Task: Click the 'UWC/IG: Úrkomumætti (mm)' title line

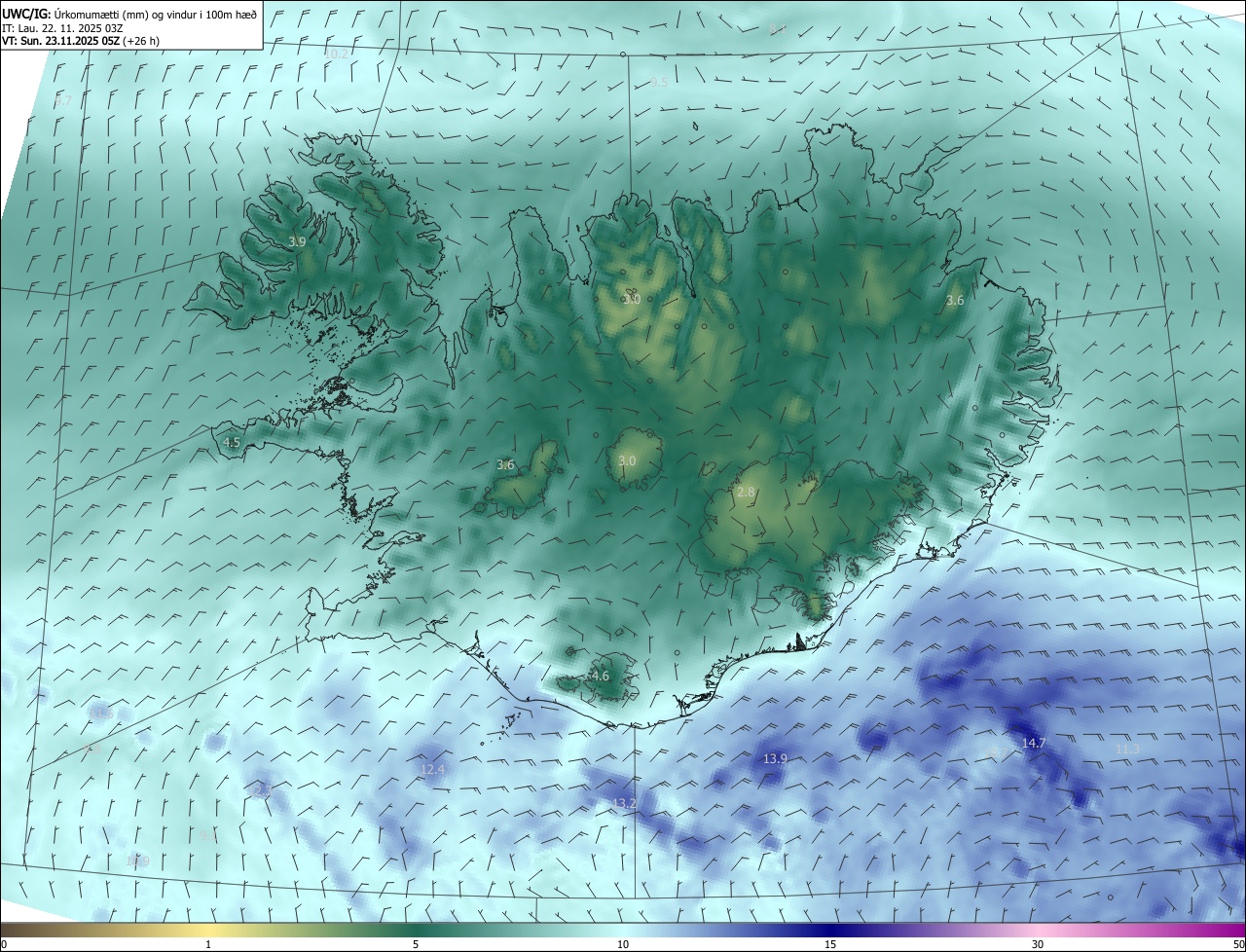Action: 129,14
